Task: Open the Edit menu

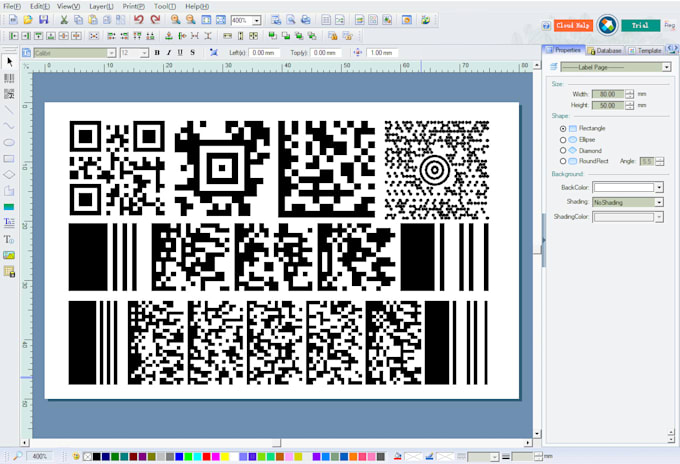Action: [x=40, y=7]
